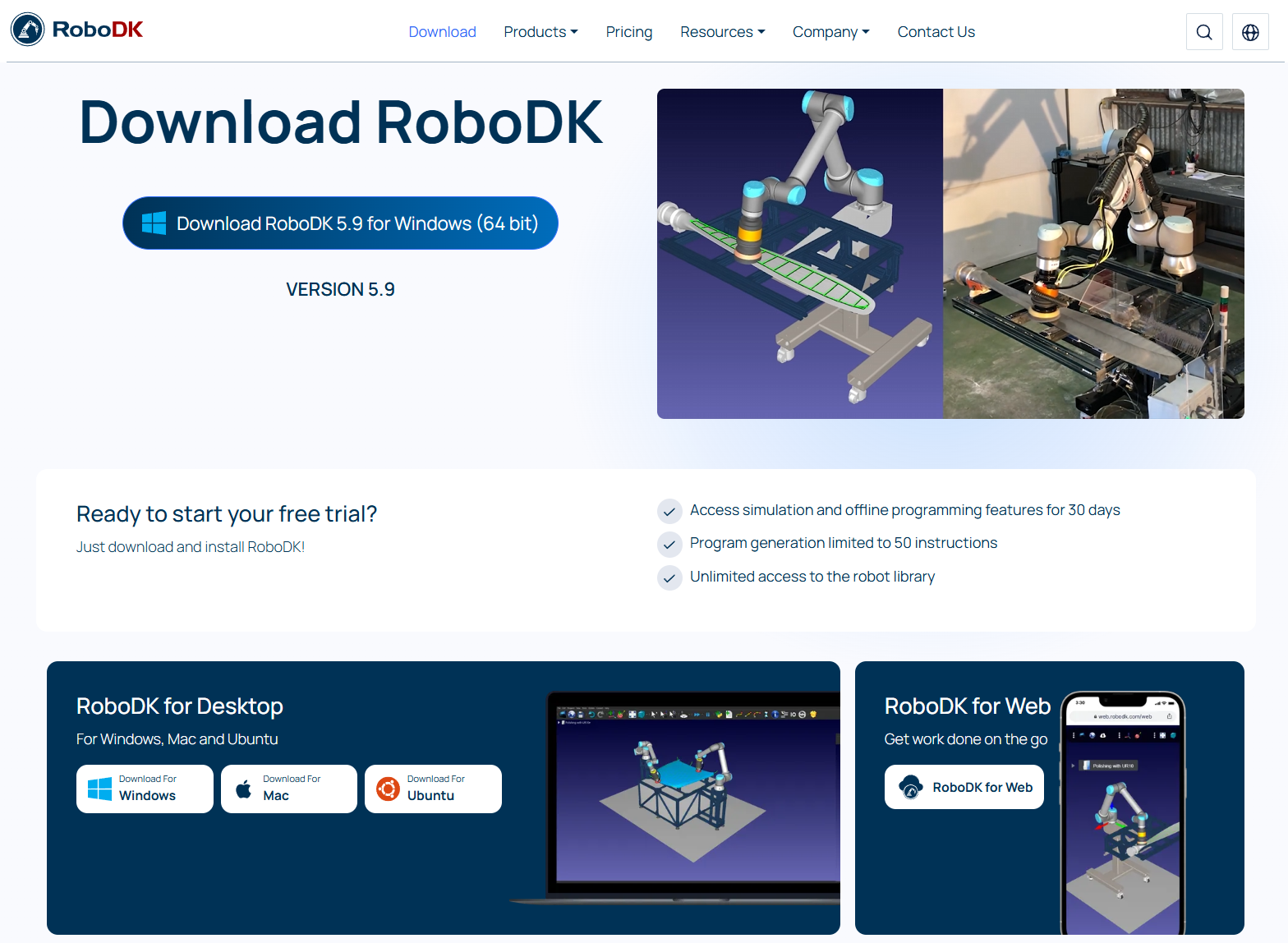The image size is (1288, 943).
Task: Click the VERSION 5.9 text
Action: 340,289
